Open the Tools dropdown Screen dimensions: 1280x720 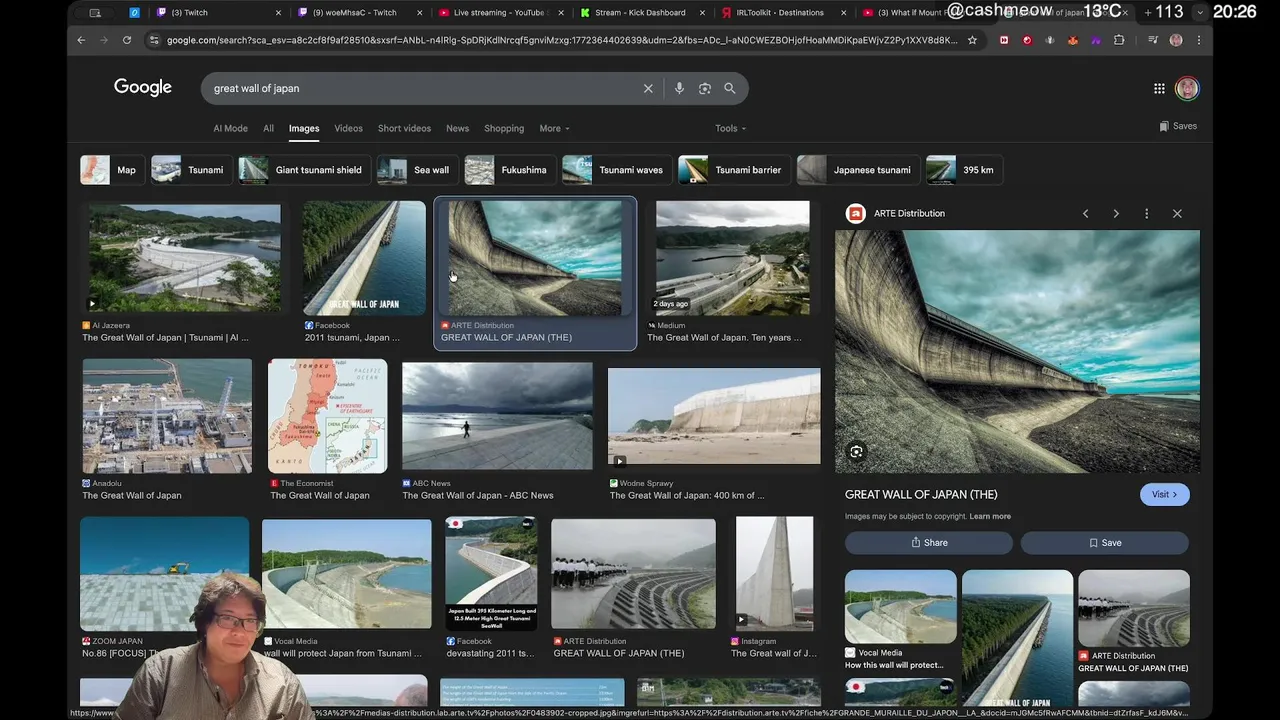click(x=730, y=128)
